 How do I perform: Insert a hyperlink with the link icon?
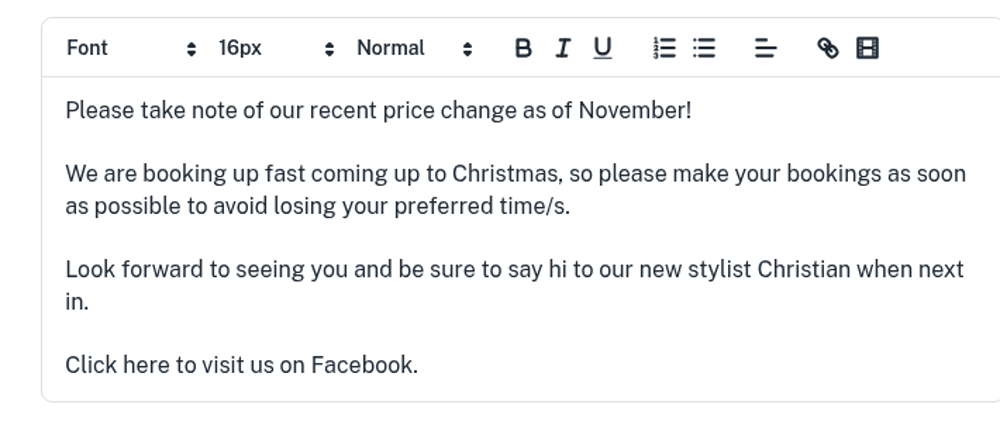[x=828, y=48]
